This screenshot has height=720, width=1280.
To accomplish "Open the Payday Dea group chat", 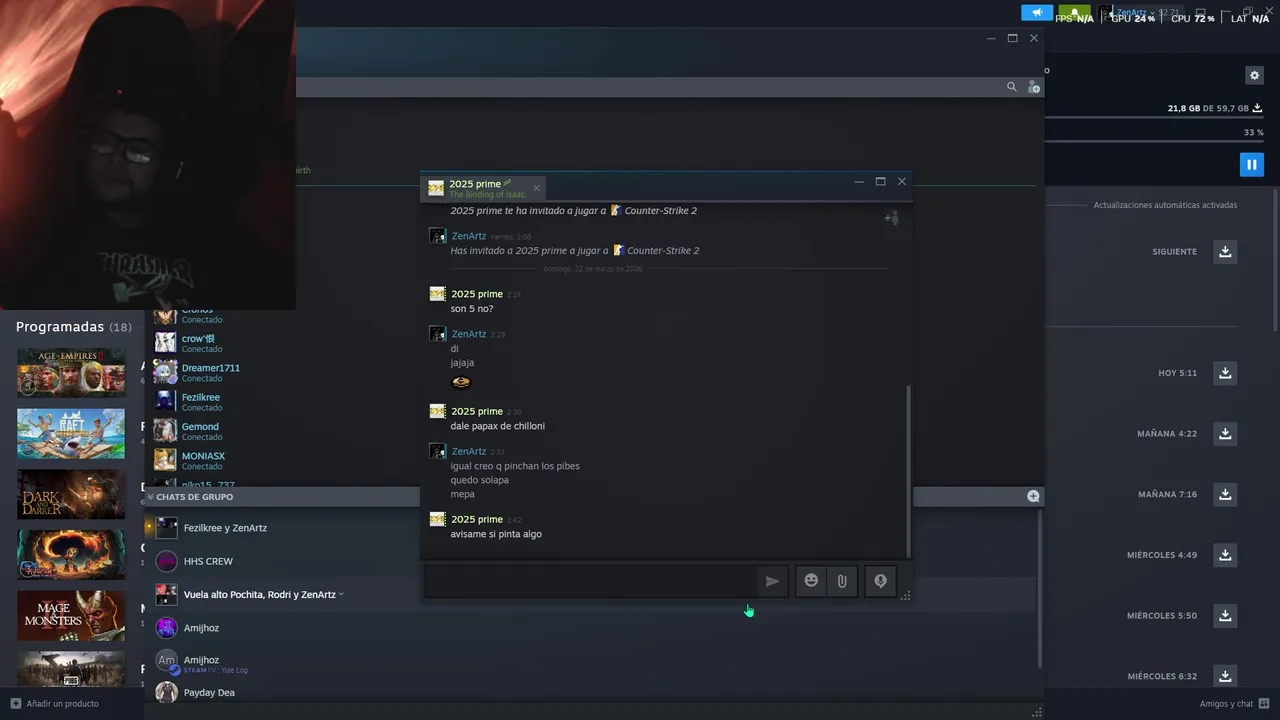I will (x=209, y=692).
